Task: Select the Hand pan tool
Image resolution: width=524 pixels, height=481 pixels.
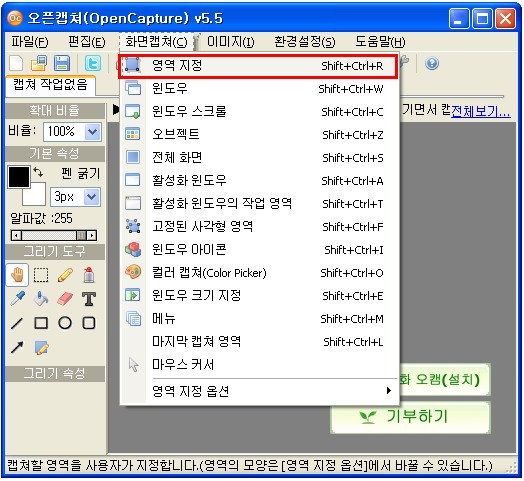Action: (x=17, y=275)
